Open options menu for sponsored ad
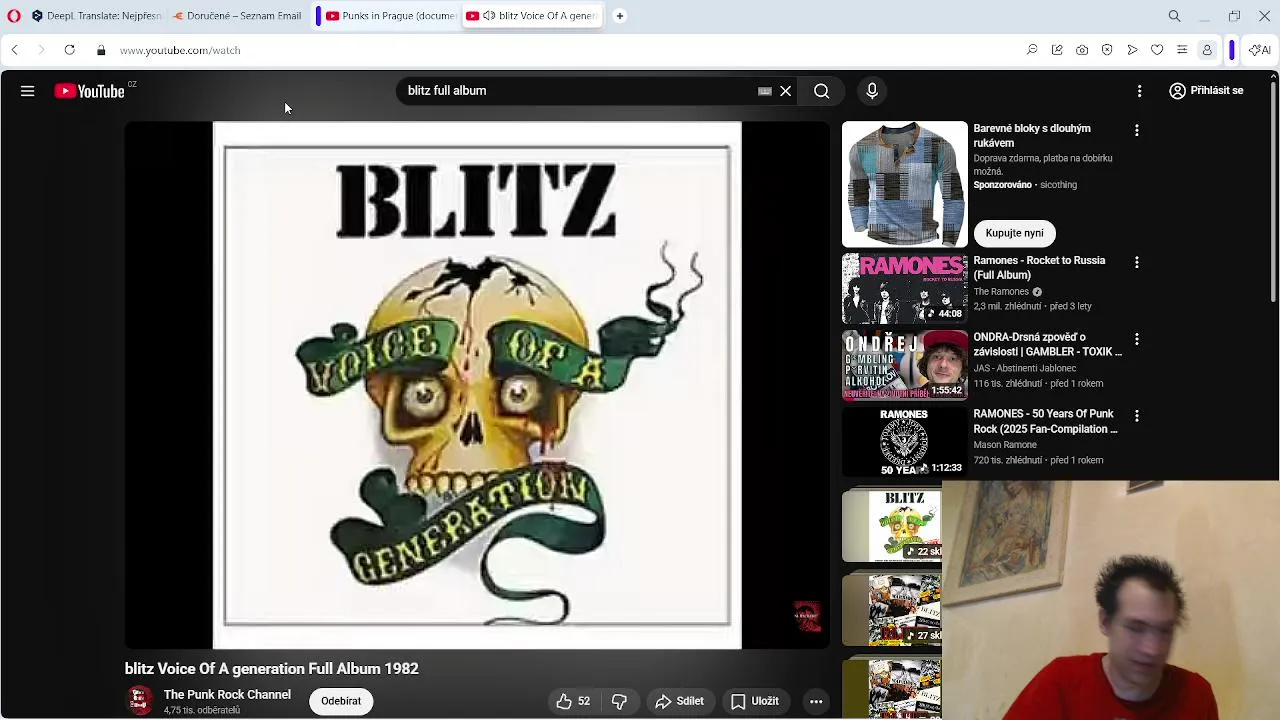This screenshot has height=720, width=1280. coord(1136,130)
